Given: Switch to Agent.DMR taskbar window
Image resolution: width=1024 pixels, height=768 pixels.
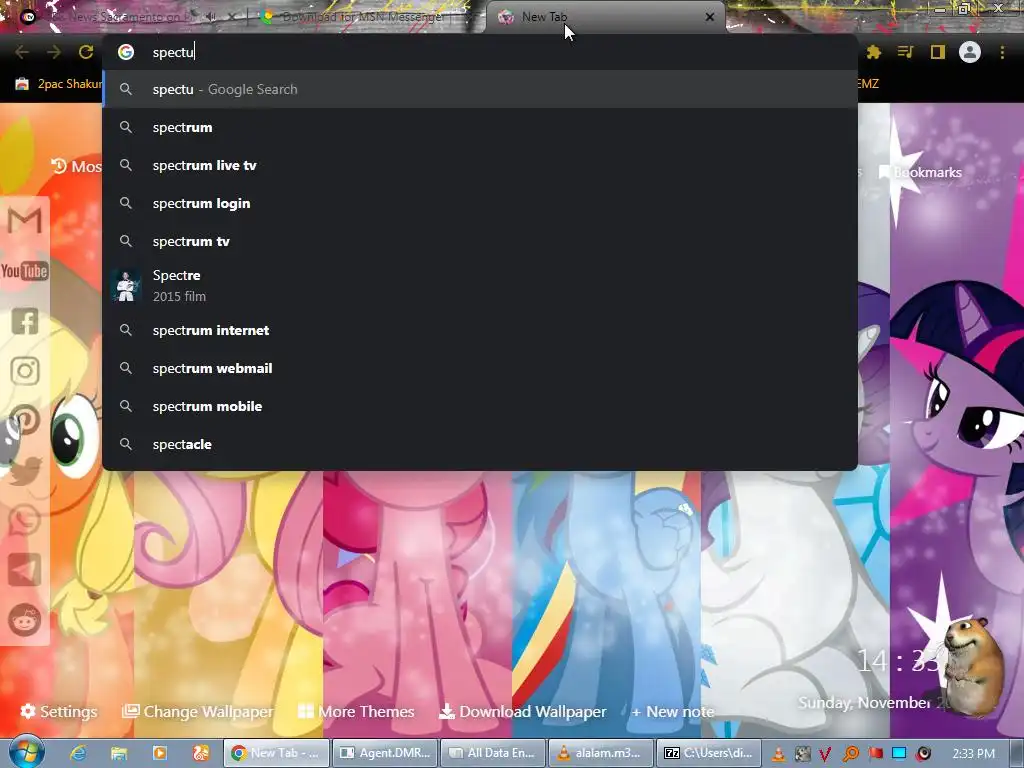Looking at the screenshot, I should coord(385,753).
